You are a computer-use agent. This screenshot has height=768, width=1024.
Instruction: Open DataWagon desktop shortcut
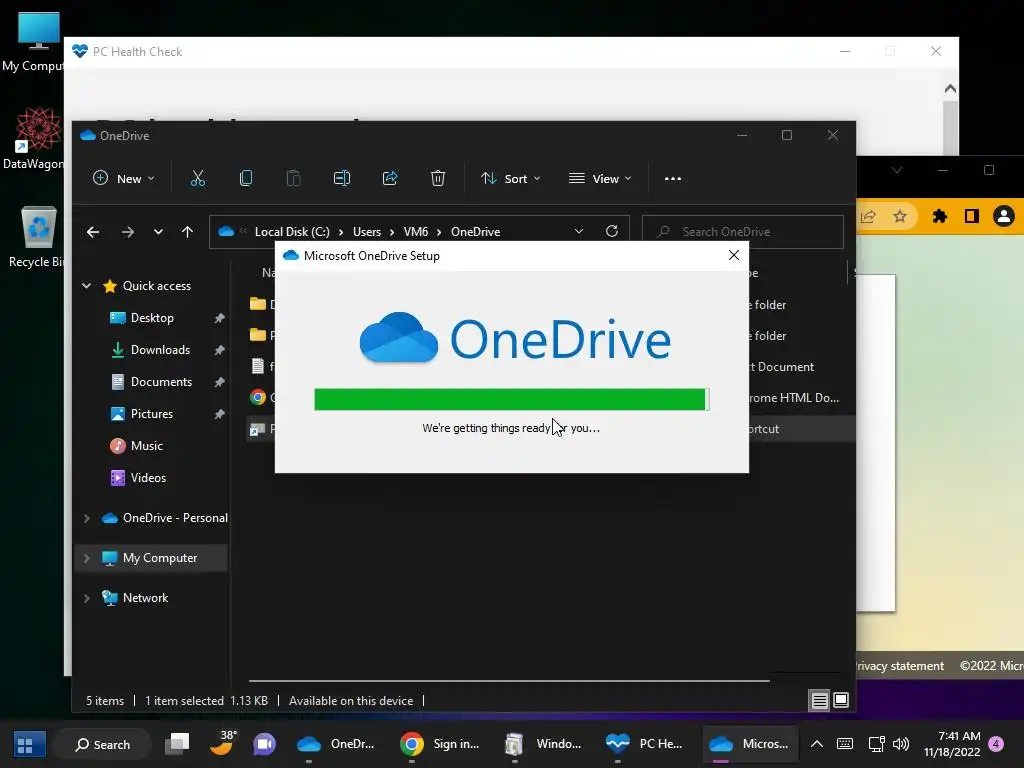36,138
